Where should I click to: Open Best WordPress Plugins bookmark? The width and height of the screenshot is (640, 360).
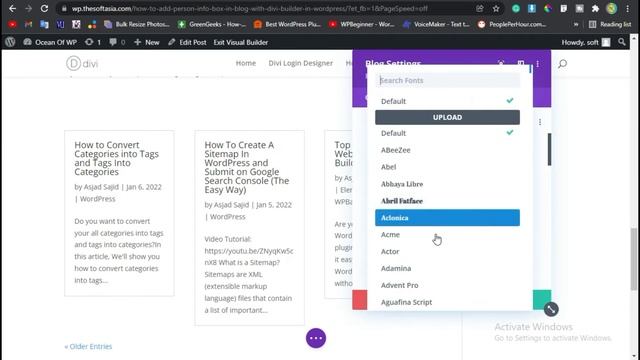click(x=287, y=24)
